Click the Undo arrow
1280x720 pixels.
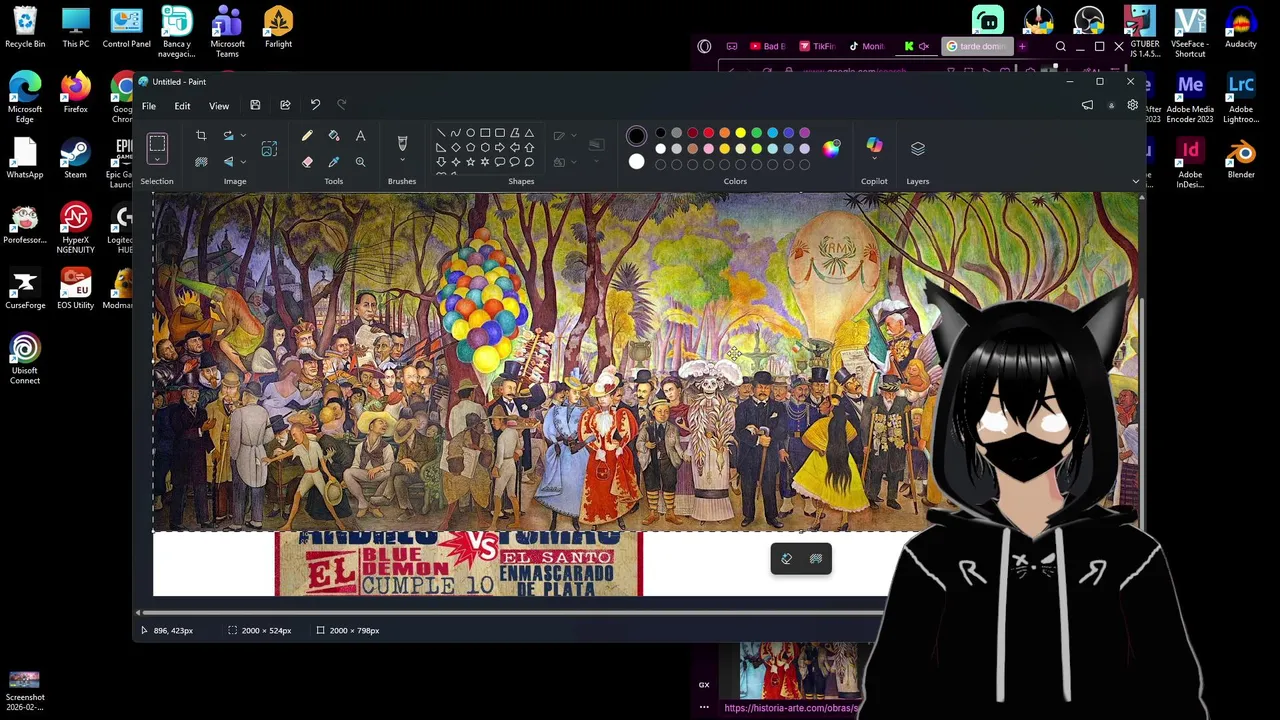tap(315, 105)
